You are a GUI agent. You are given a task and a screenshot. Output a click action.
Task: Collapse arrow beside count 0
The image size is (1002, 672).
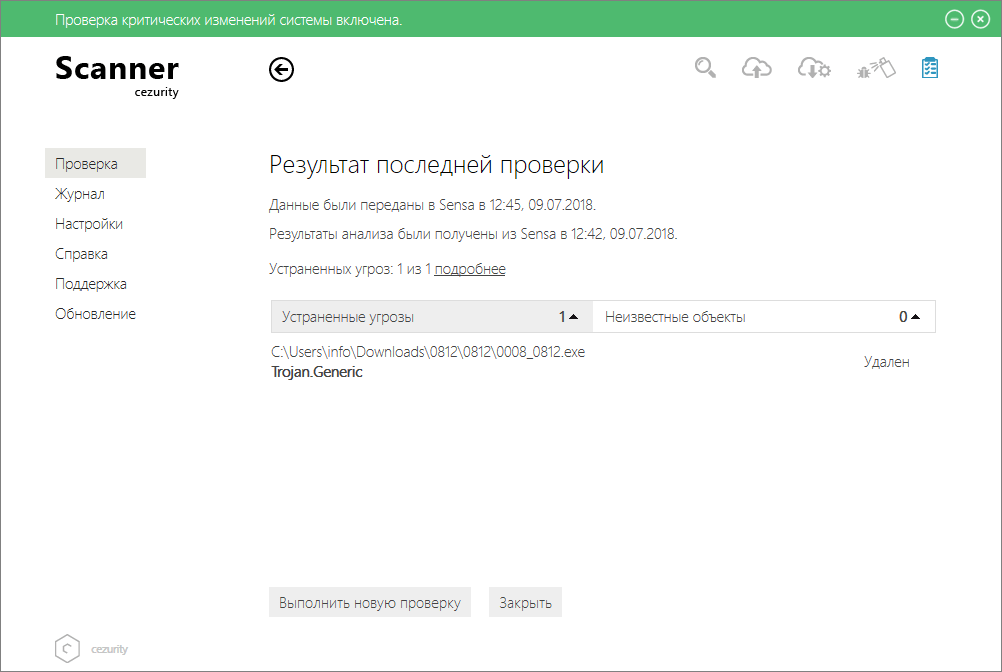pyautogui.click(x=915, y=317)
